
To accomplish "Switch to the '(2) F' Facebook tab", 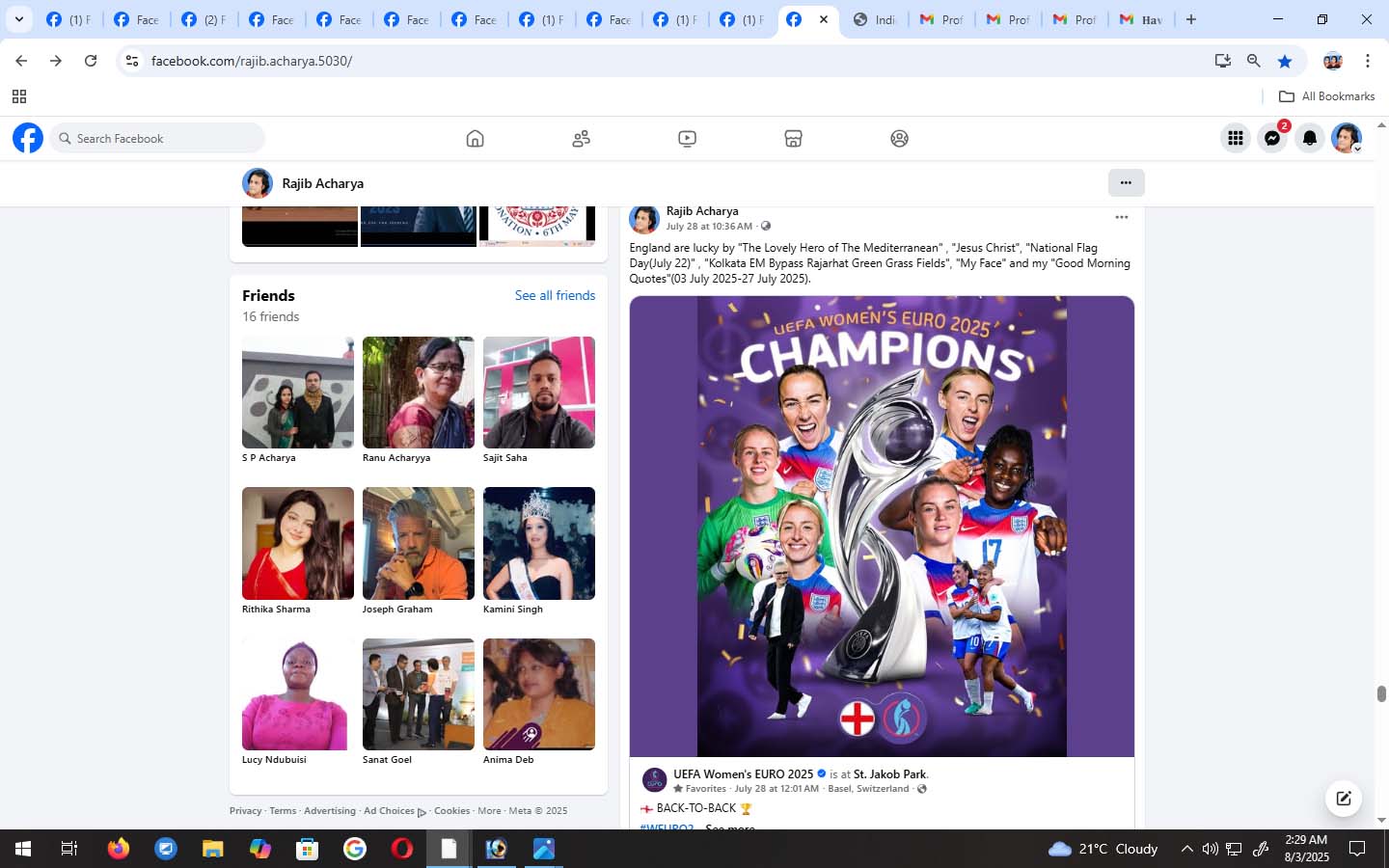I will pos(203,19).
